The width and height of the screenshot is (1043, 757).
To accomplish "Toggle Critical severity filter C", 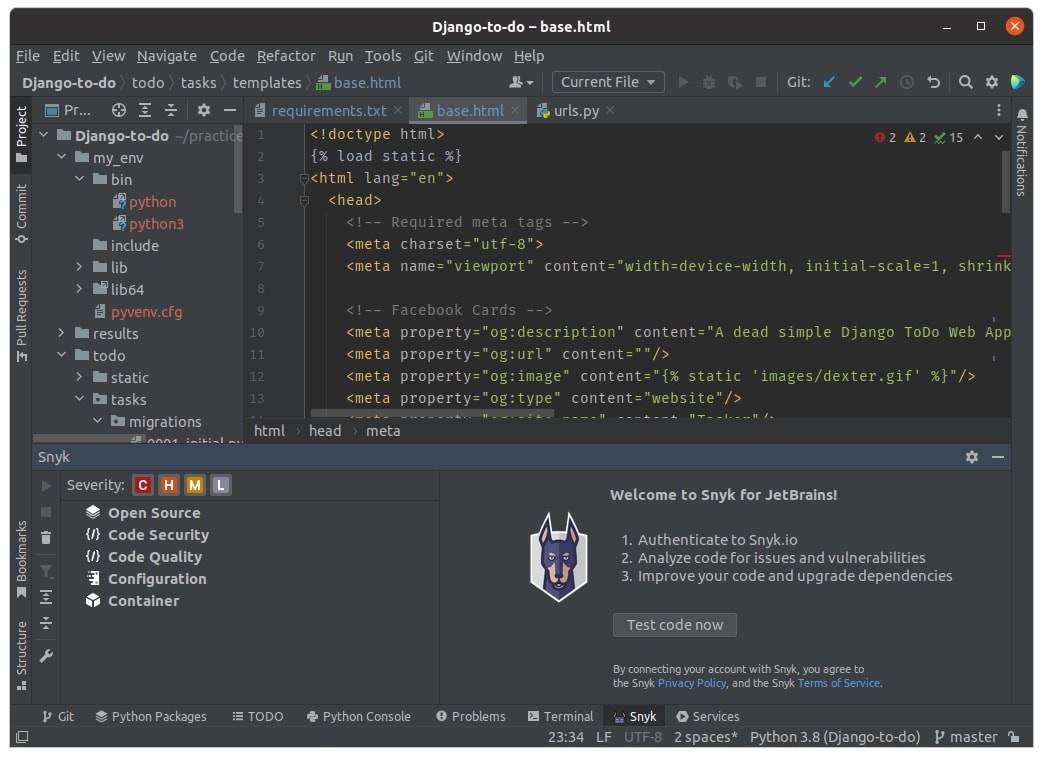I will pos(142,486).
